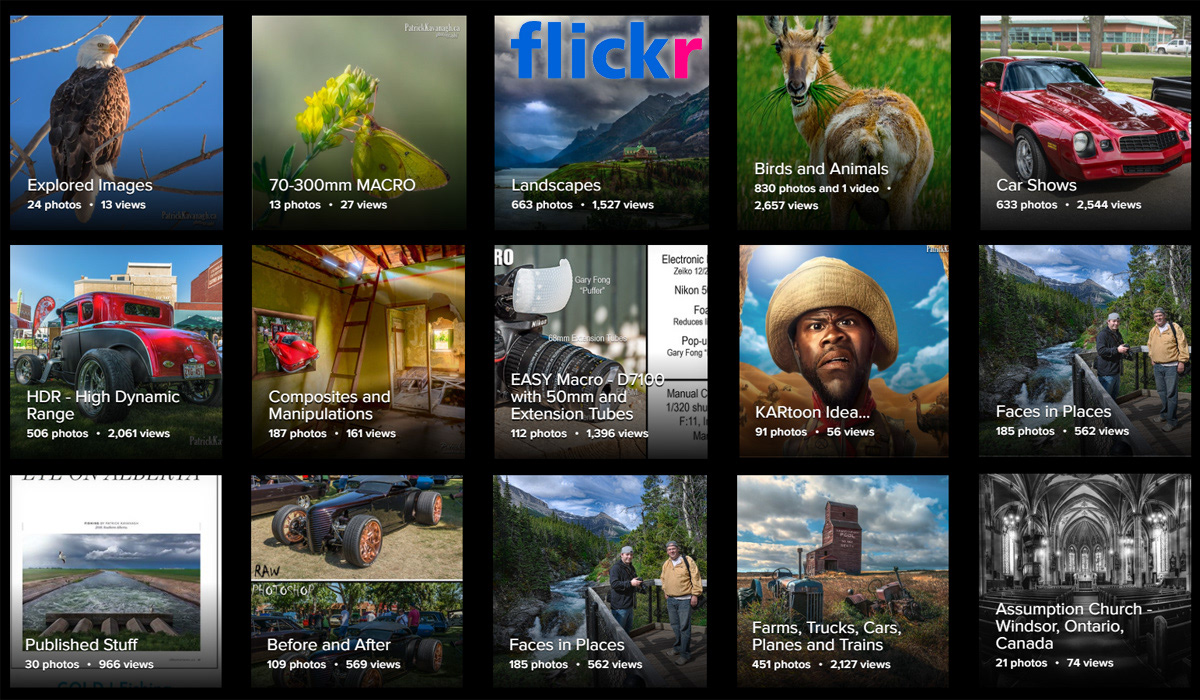Click the '2,061 views' text under HDR album
The width and height of the screenshot is (1200, 700).
click(139, 434)
